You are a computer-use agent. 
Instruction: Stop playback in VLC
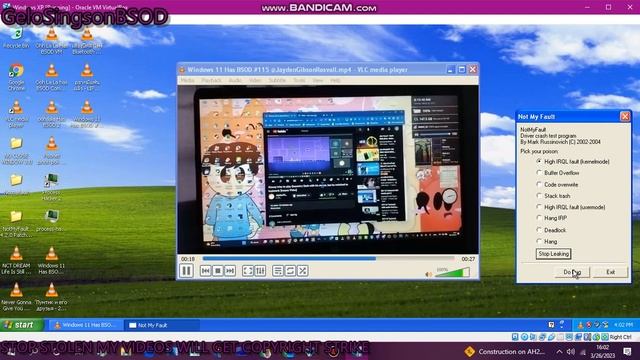click(x=218, y=271)
